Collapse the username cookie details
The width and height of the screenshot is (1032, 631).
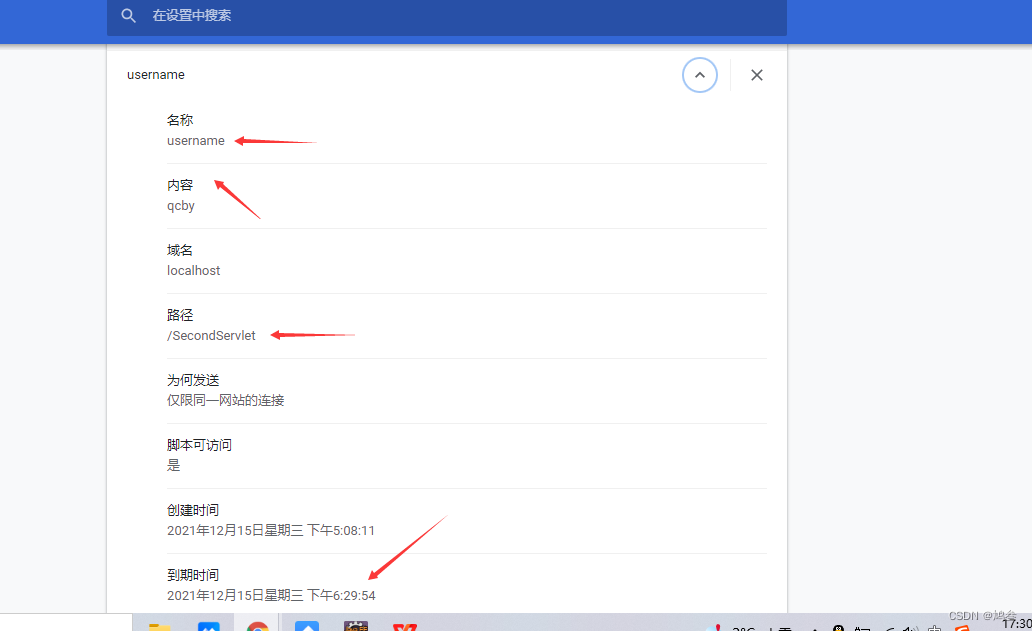pos(700,75)
